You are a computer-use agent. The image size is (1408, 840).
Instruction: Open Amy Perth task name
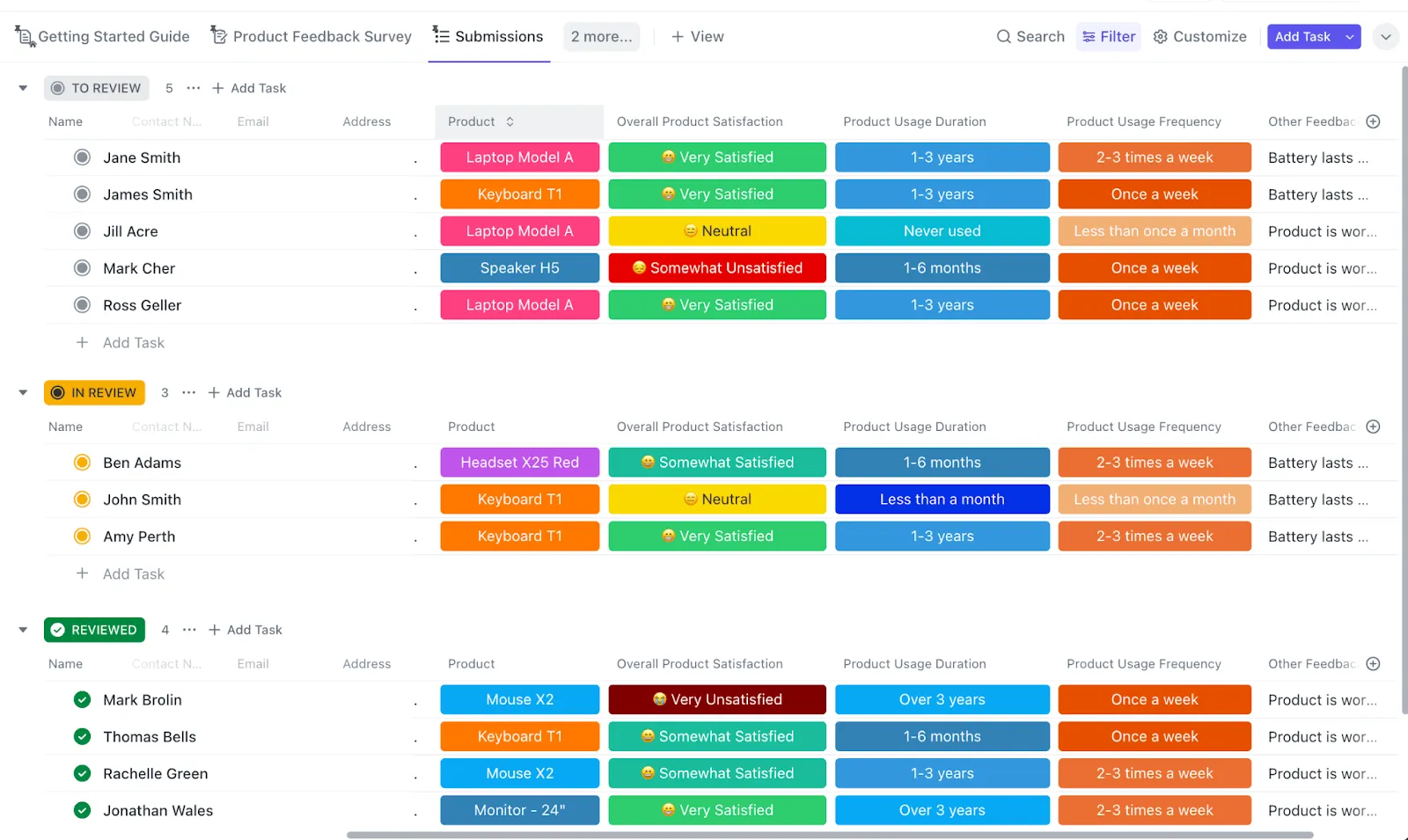click(x=139, y=537)
